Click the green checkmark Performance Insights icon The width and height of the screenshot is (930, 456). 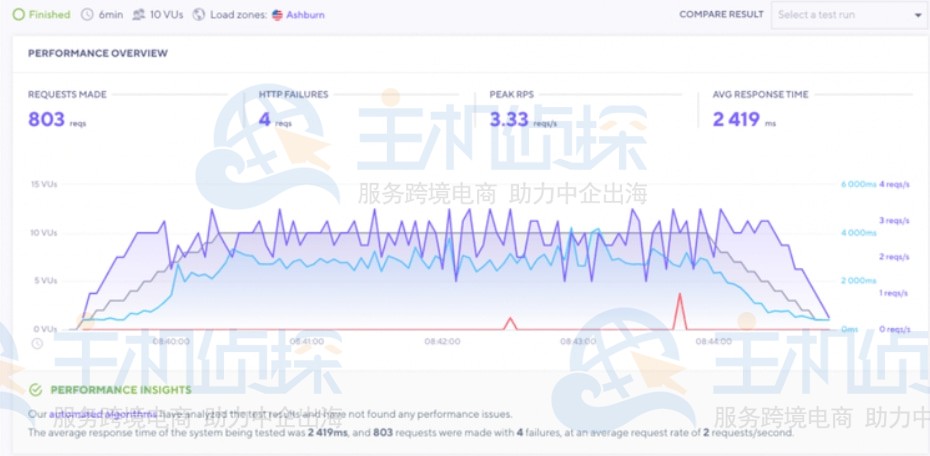coord(36,390)
